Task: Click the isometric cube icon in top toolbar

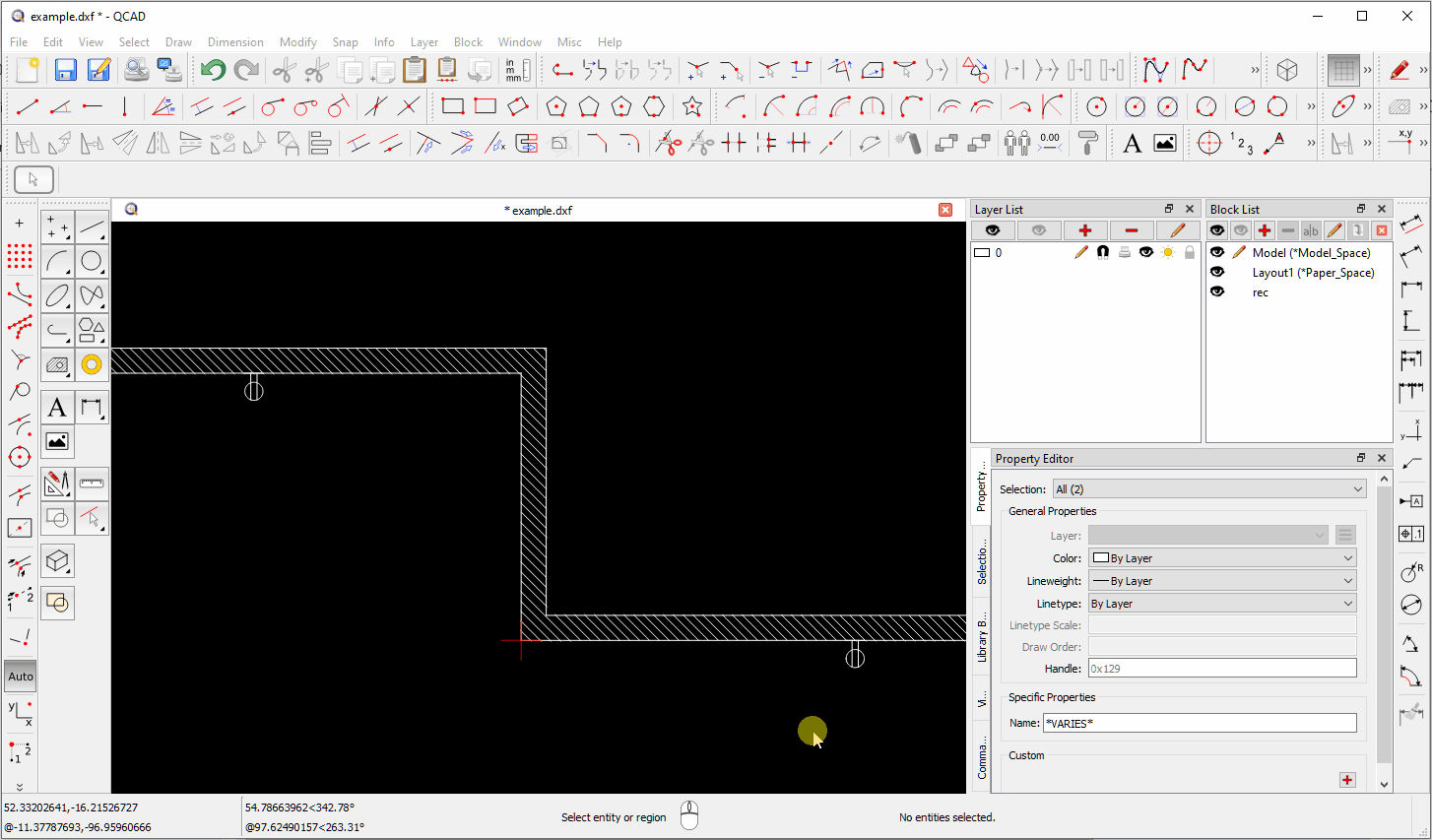Action: 1286,70
